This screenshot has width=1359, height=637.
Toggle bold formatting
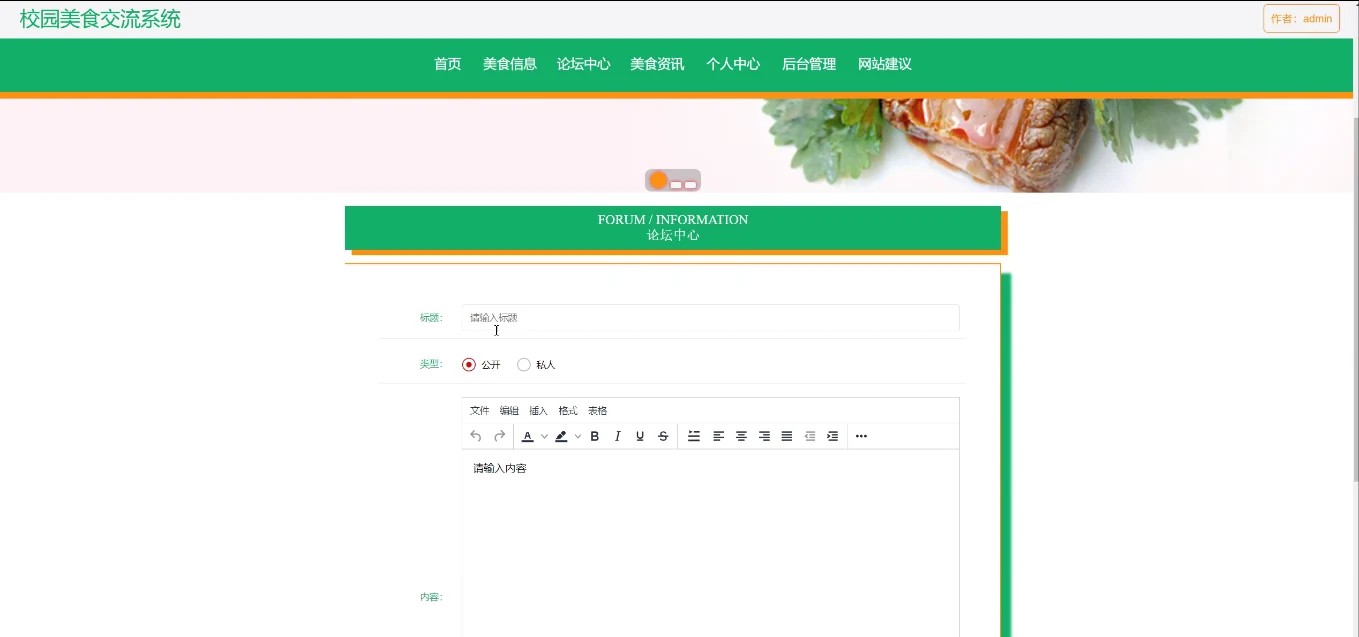pos(595,436)
